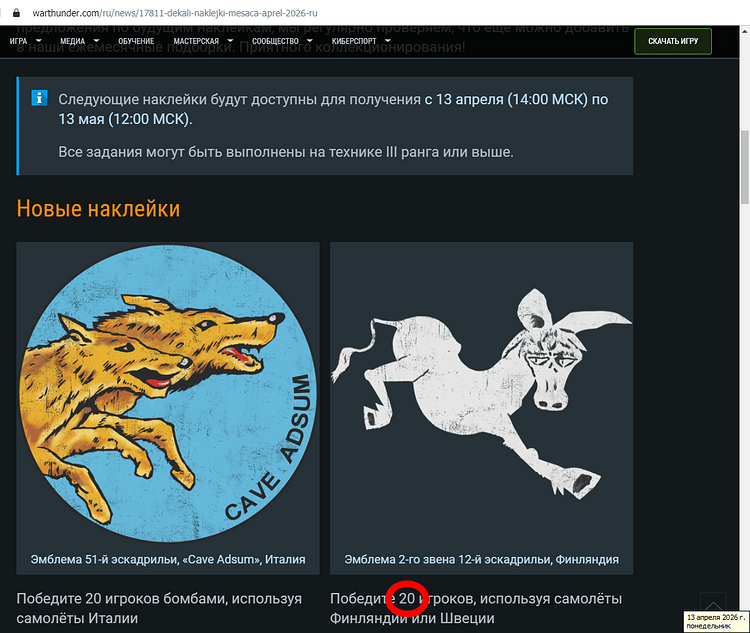Image resolution: width=750 pixels, height=633 pixels.
Task: Click the scroll-to-top arrow icon
Action: point(713,604)
